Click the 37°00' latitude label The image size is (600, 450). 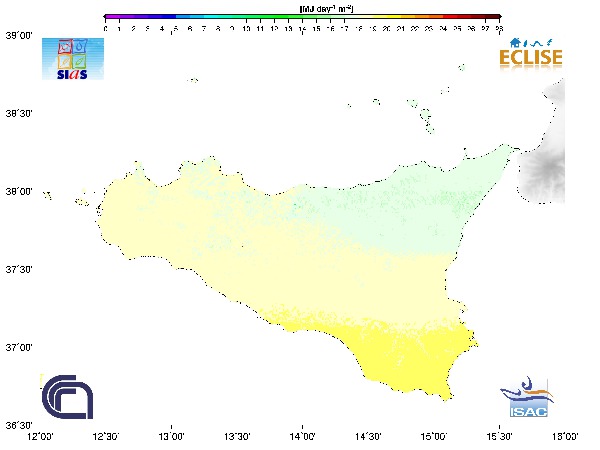coord(18,348)
